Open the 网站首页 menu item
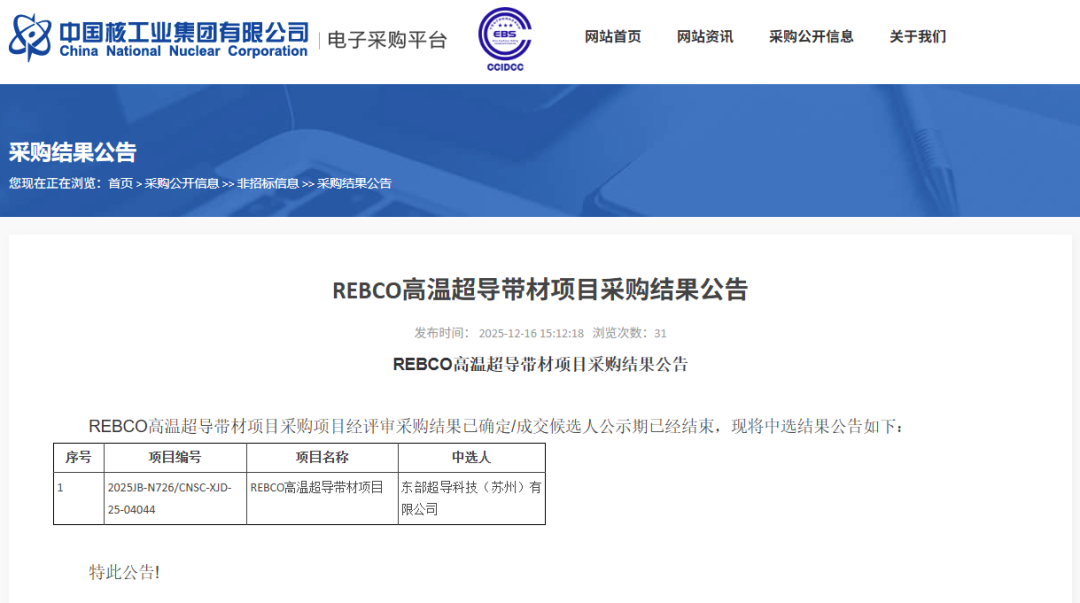Image resolution: width=1080 pixels, height=603 pixels. pos(613,37)
